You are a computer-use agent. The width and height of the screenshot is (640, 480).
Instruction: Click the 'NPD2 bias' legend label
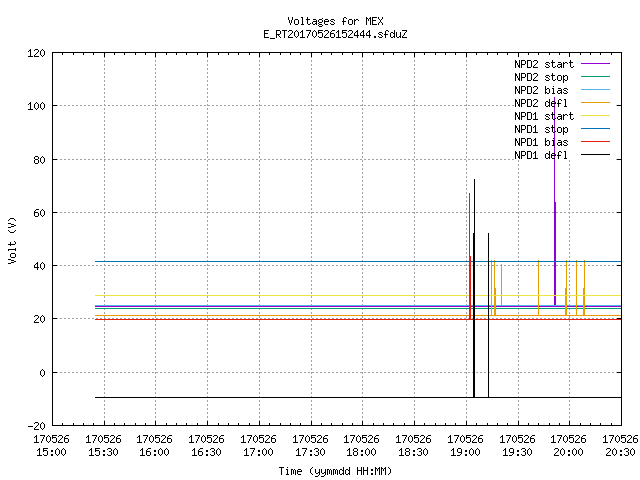541,90
